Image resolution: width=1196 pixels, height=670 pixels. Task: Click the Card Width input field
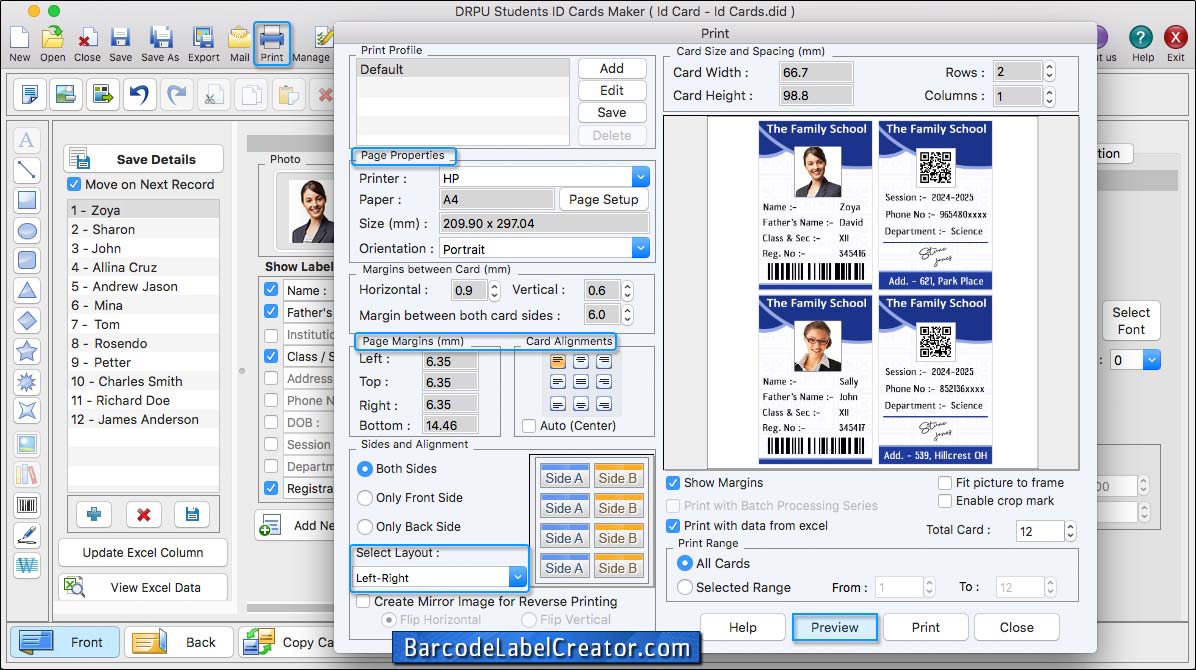point(815,72)
